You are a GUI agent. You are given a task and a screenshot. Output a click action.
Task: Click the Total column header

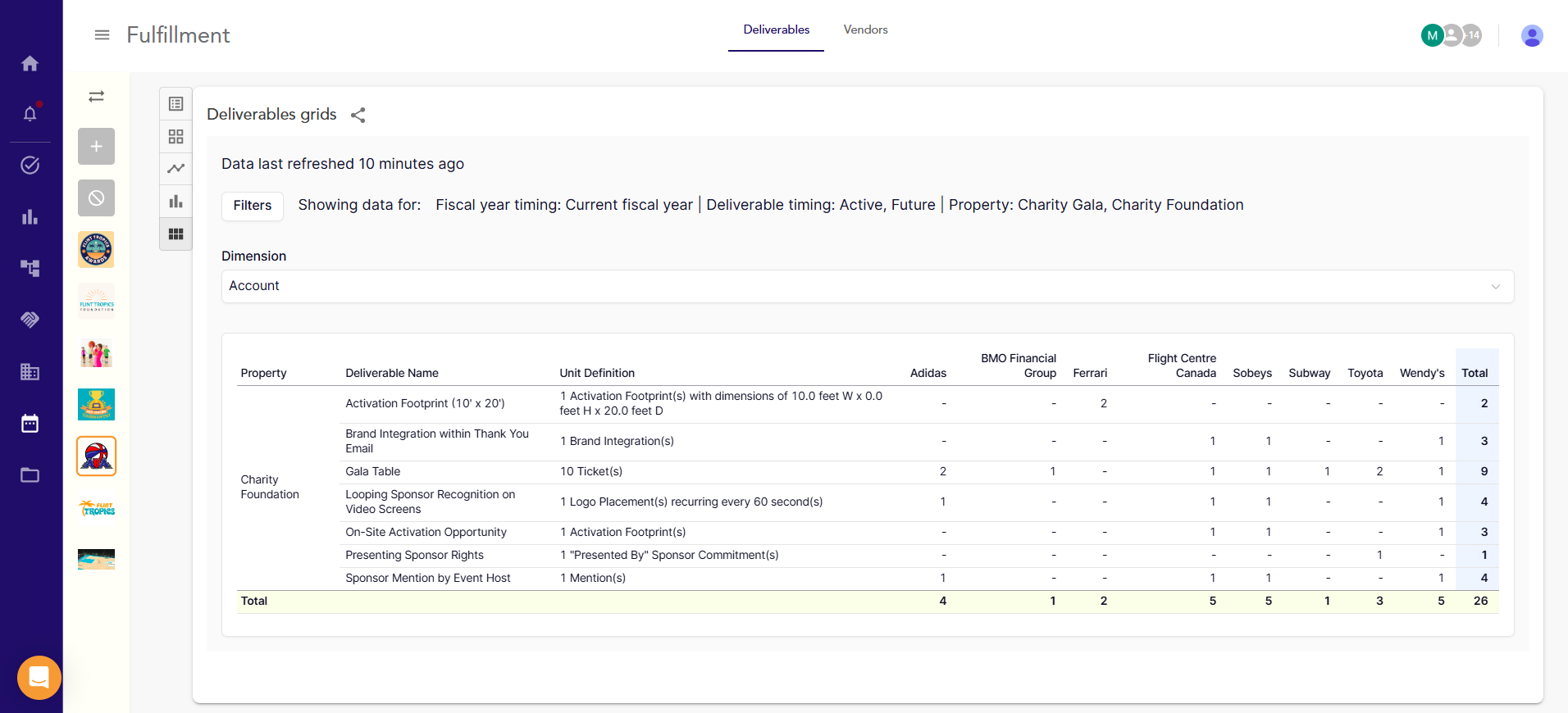(1475, 373)
